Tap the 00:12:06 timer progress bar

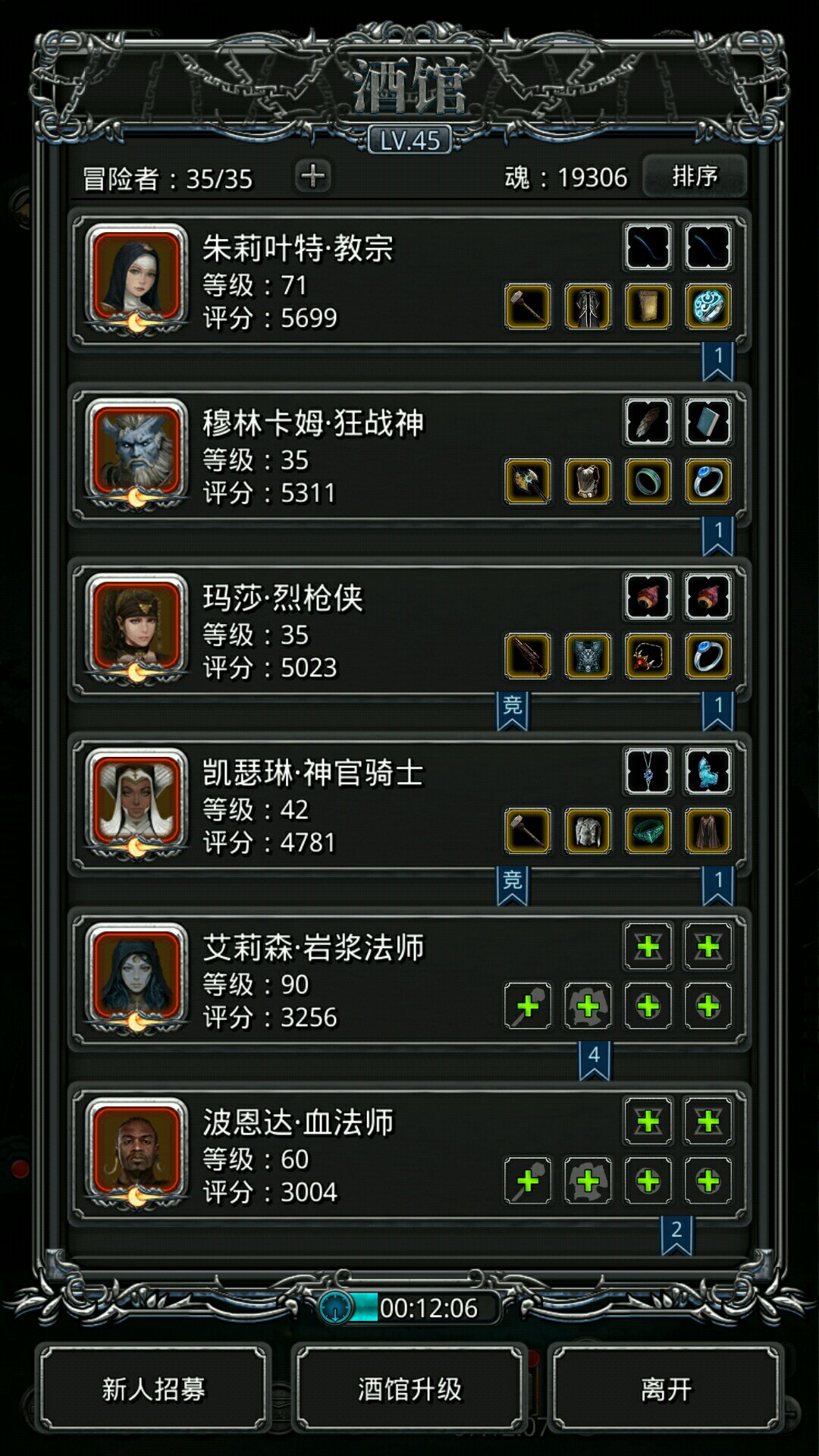coord(409,1307)
